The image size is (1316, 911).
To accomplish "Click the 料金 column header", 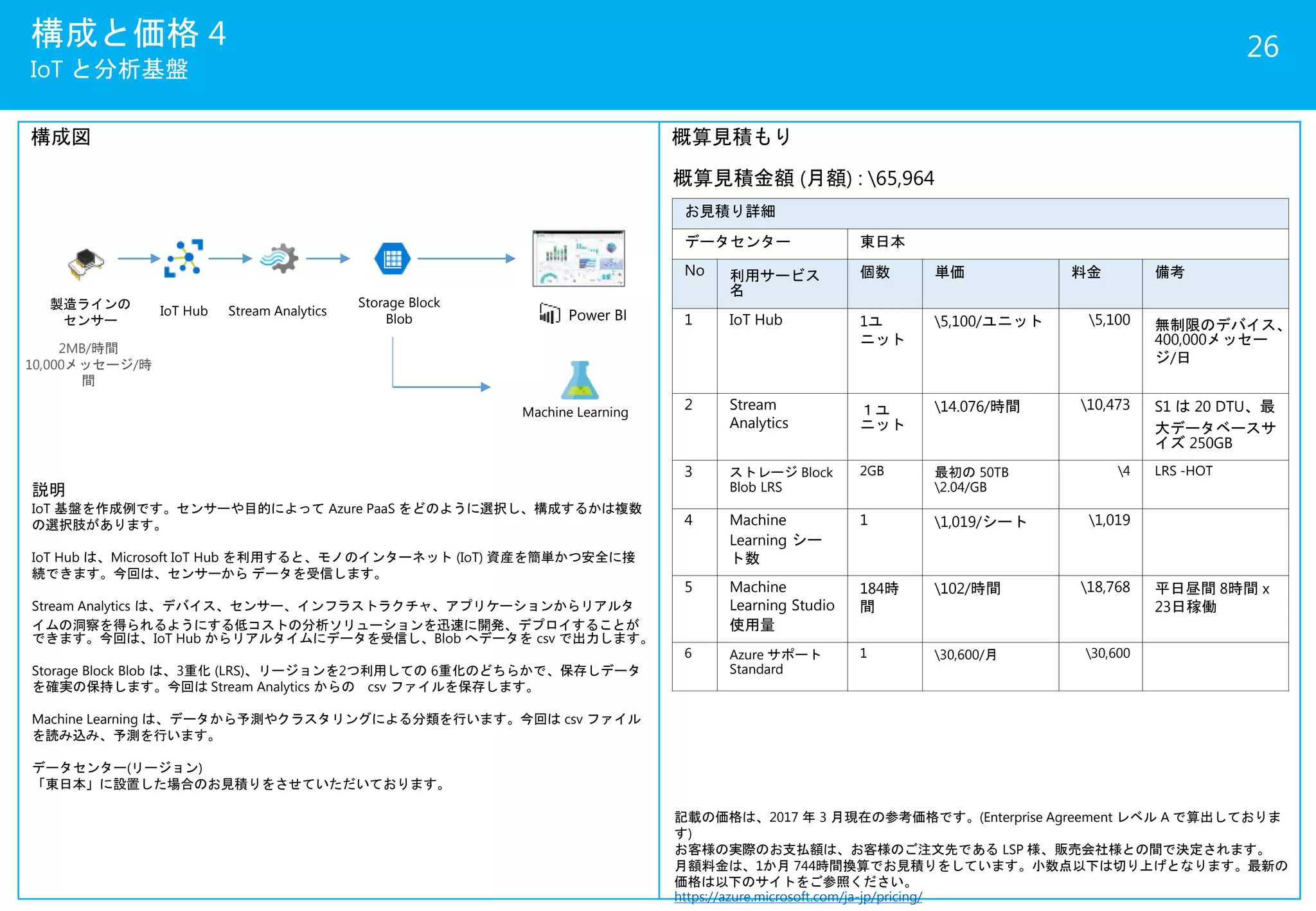I will (x=1100, y=283).
